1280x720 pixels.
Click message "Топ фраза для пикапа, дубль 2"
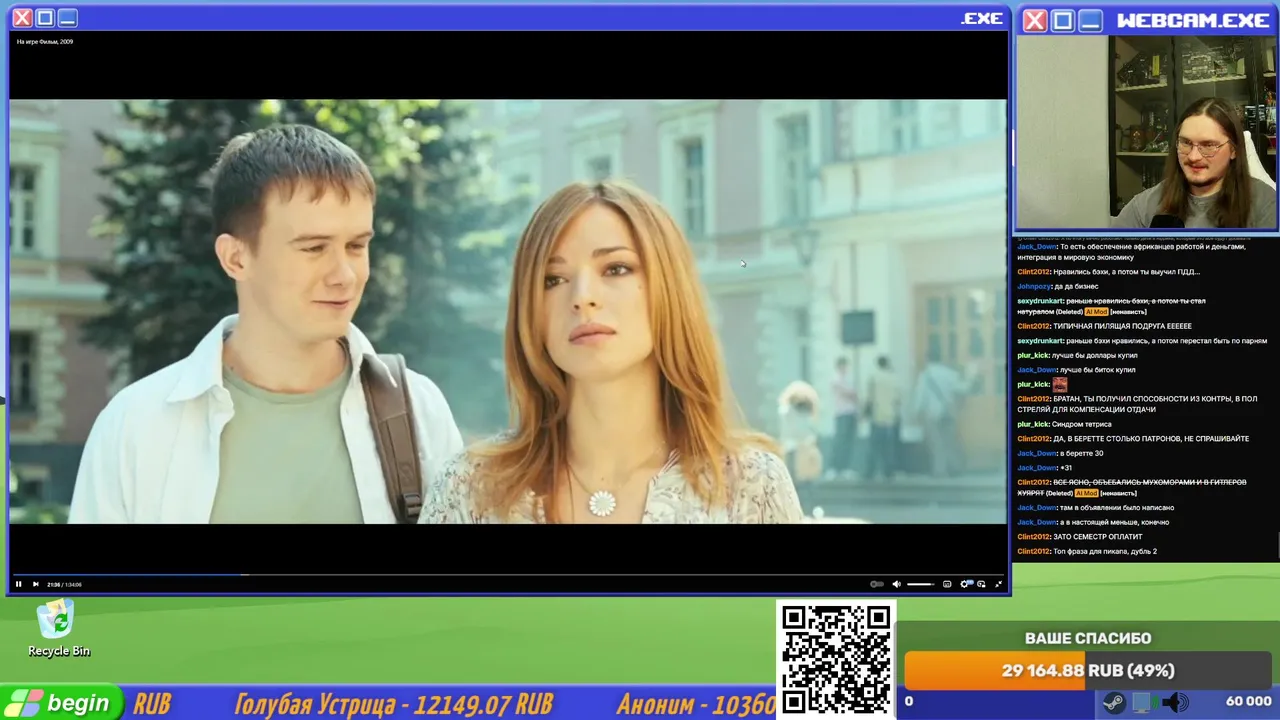(x=1105, y=551)
